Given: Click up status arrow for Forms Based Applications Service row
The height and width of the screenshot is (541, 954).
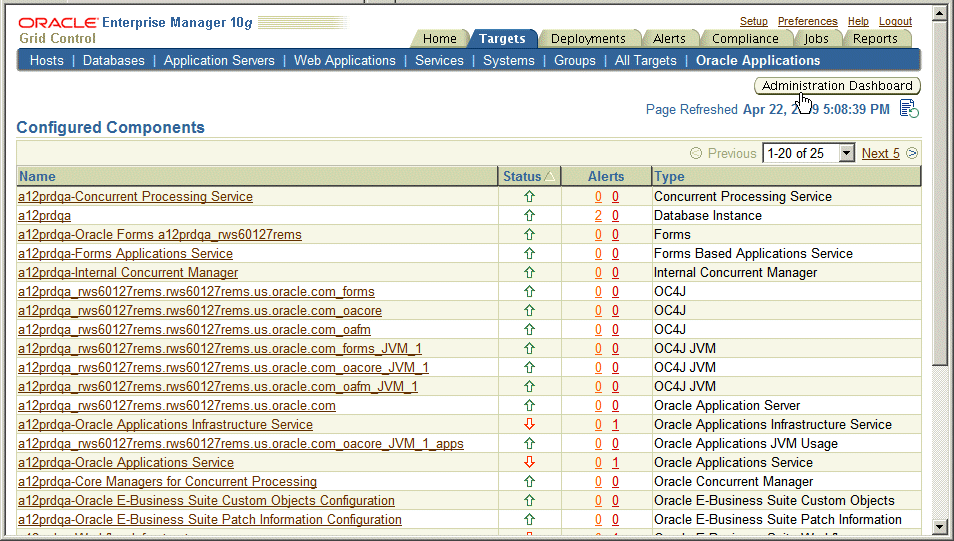Looking at the screenshot, I should pos(529,253).
